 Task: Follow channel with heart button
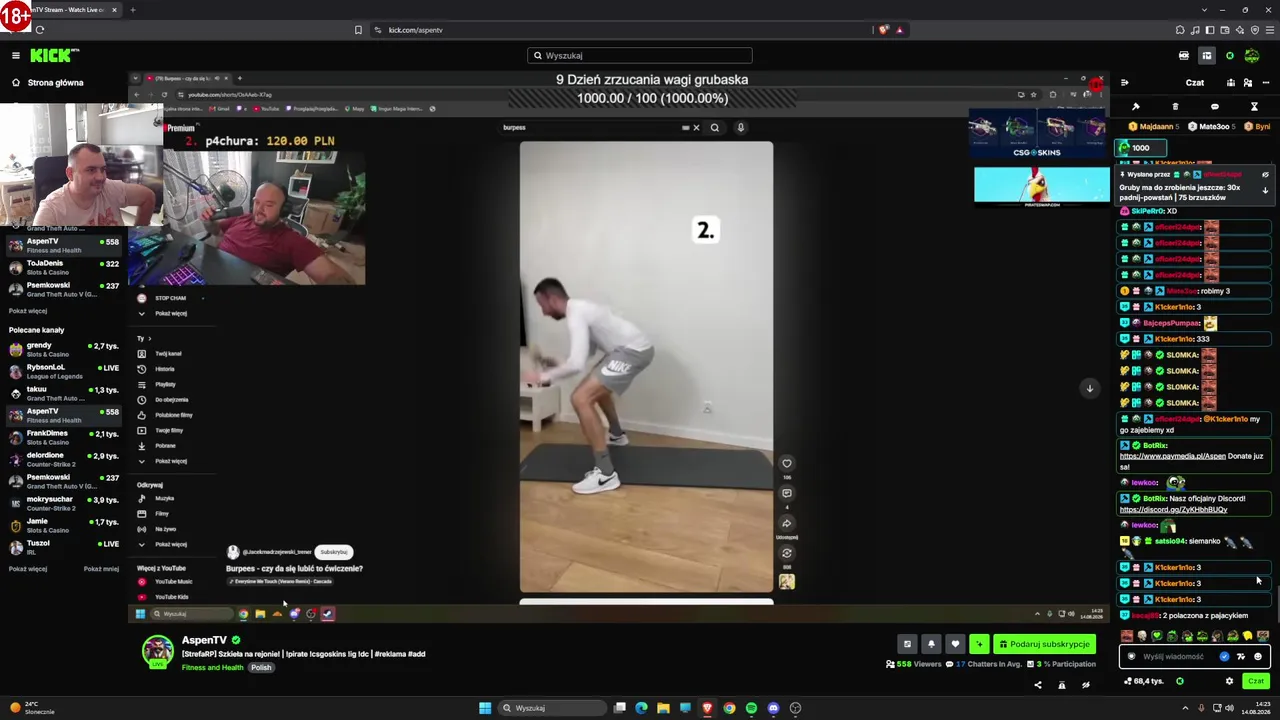955,644
